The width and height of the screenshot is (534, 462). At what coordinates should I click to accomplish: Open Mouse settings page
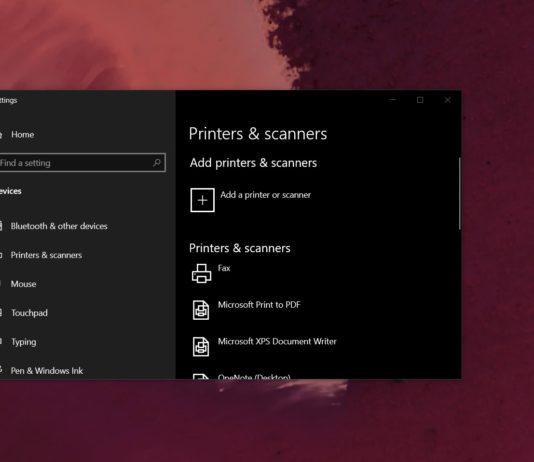(23, 284)
